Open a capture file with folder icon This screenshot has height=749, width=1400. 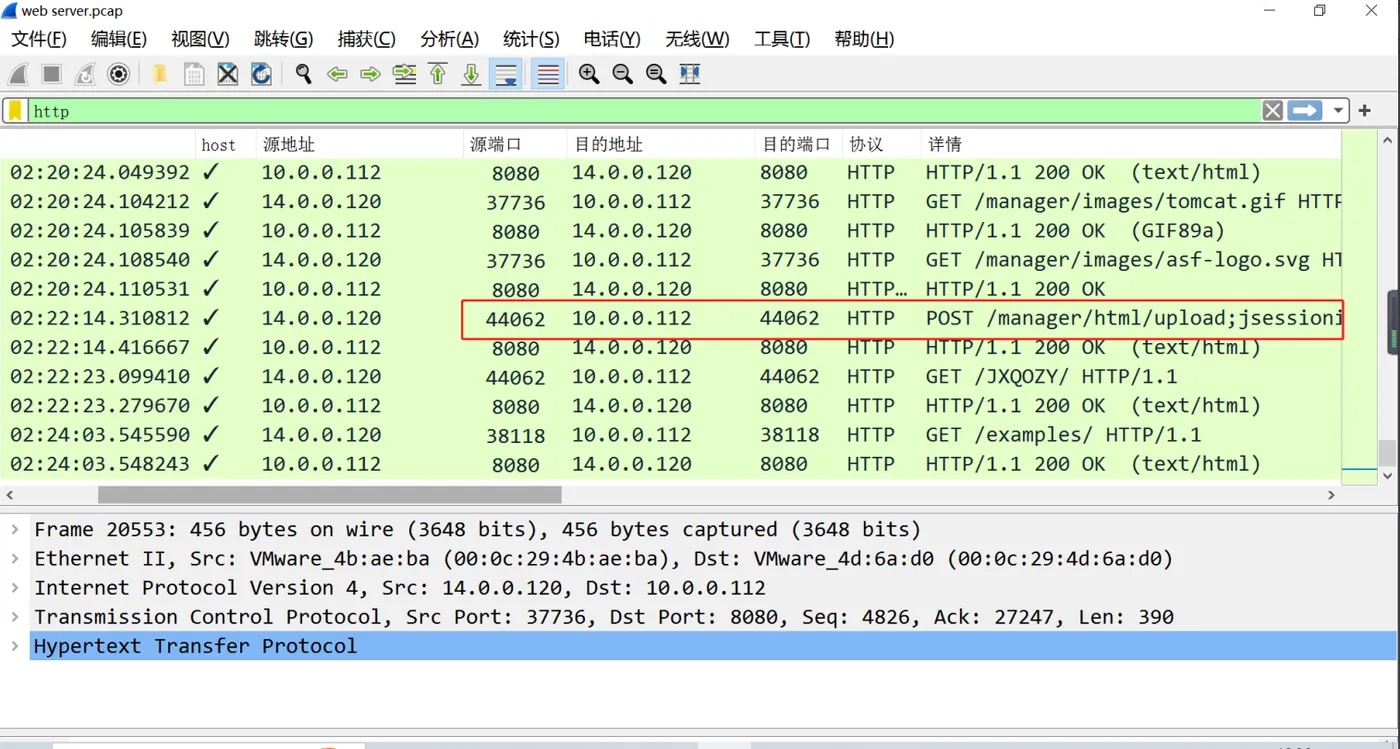click(159, 74)
